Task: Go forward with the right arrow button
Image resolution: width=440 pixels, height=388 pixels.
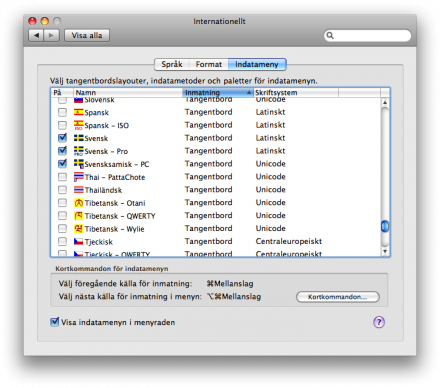Action: click(x=51, y=35)
